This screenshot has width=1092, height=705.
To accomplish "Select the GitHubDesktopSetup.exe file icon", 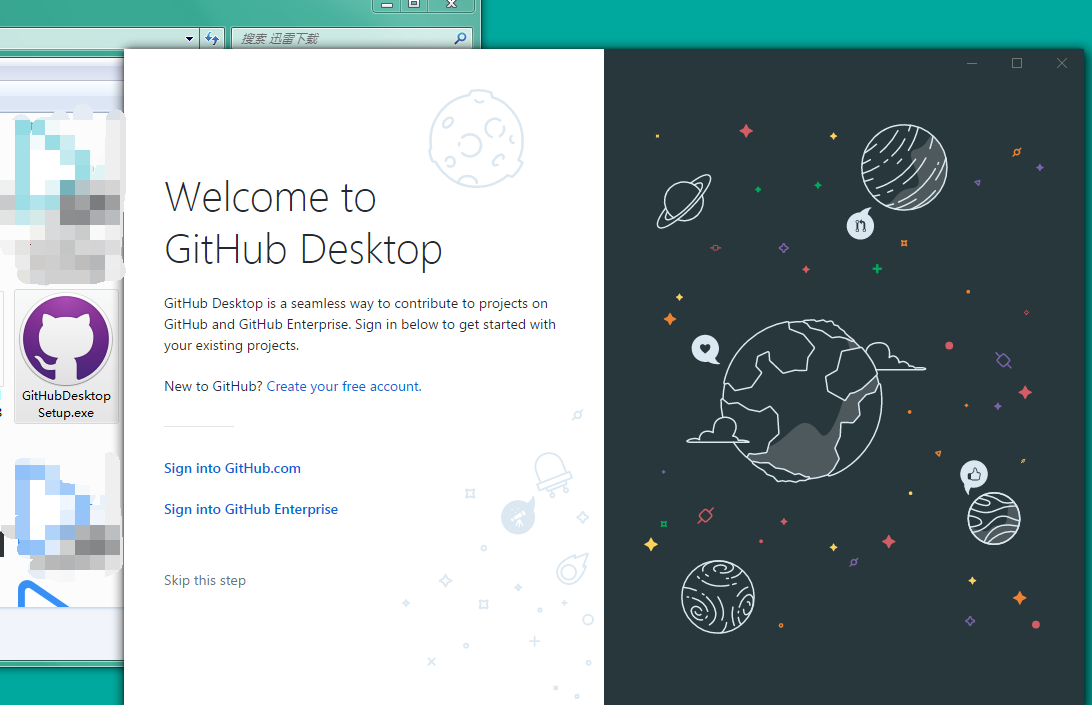I will [x=66, y=357].
